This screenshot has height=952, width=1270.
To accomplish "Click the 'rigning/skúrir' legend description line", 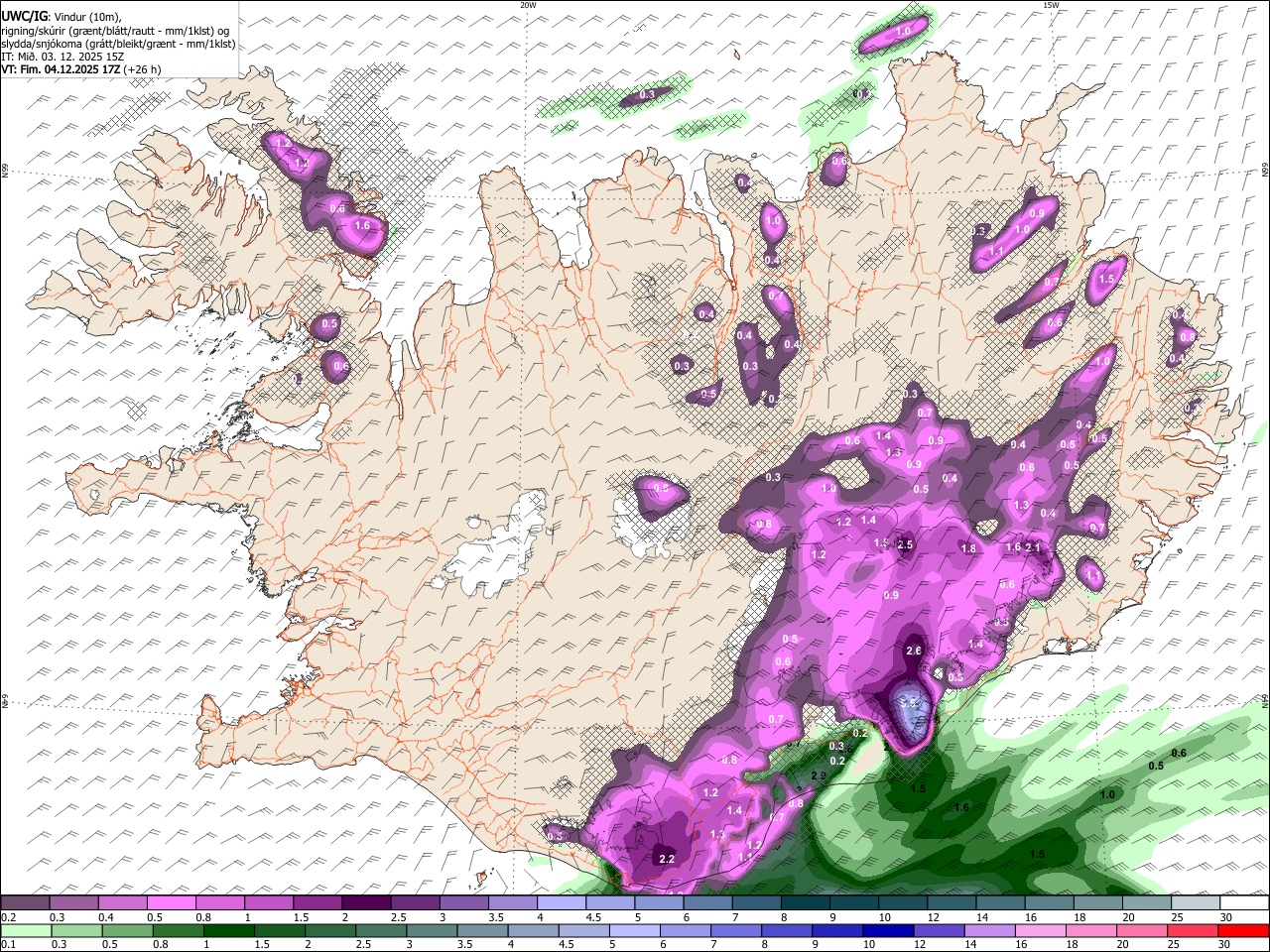I will point(115,30).
